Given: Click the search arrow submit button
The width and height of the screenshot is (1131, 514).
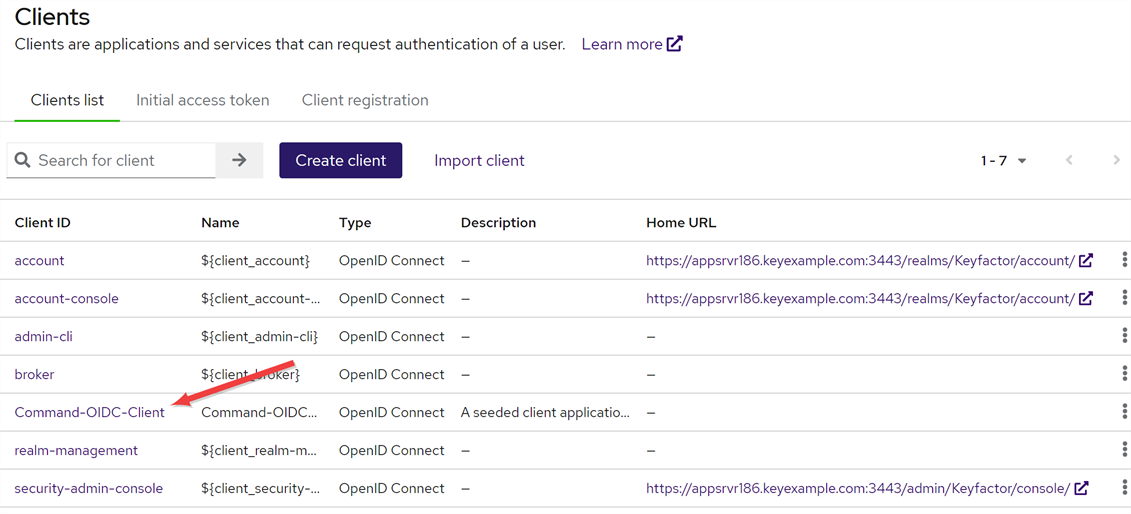Looking at the screenshot, I should 239,160.
